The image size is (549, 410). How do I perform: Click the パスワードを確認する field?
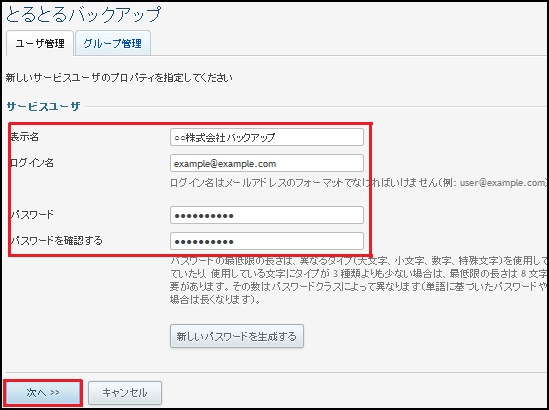[267, 241]
